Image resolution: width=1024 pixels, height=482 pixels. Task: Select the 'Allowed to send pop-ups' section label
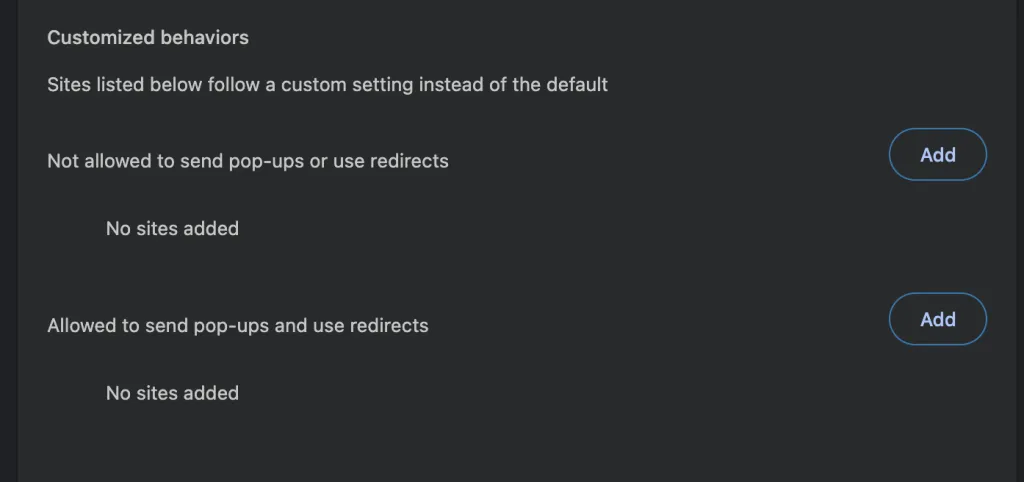pos(237,326)
